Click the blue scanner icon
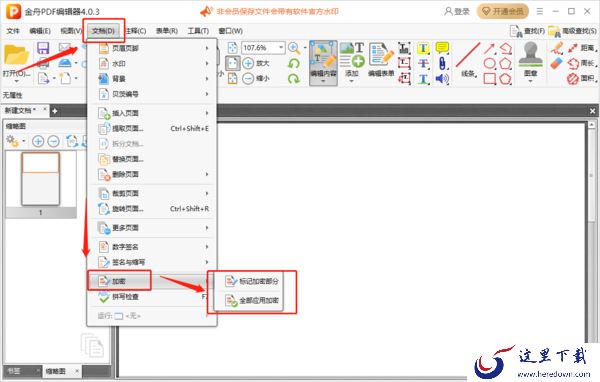 point(65,63)
